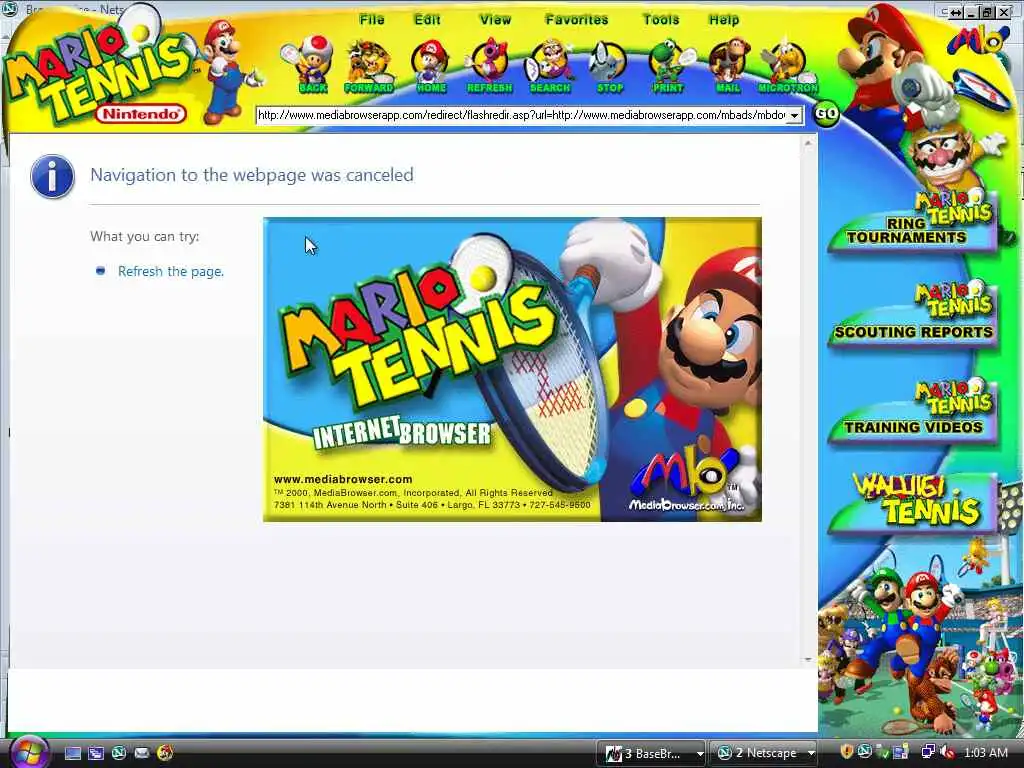Viewport: 1024px width, 768px height.
Task: Open Mail with the Donkey Kong icon
Action: pyautogui.click(x=728, y=65)
